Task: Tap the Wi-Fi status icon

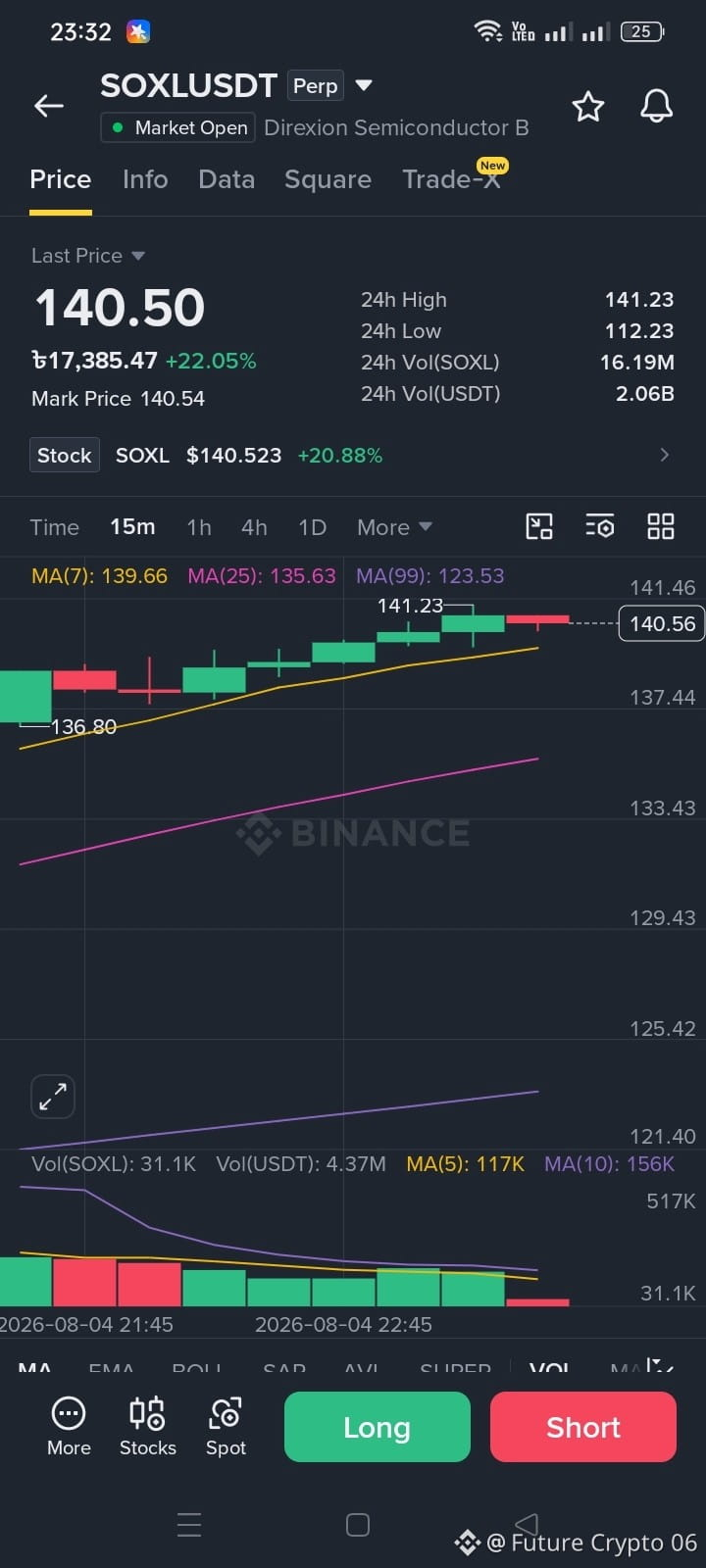Action: point(488,31)
